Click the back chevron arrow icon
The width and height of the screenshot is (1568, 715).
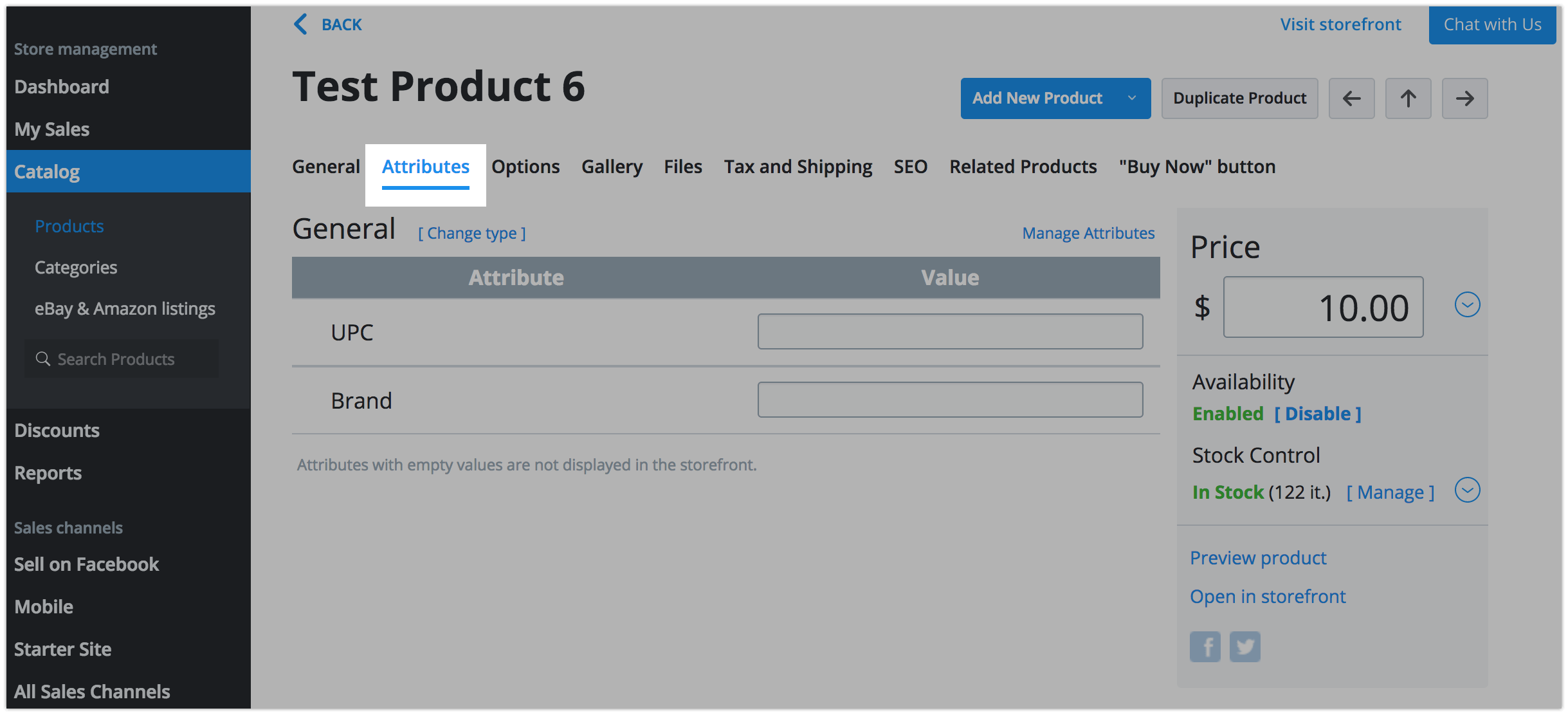pos(300,24)
